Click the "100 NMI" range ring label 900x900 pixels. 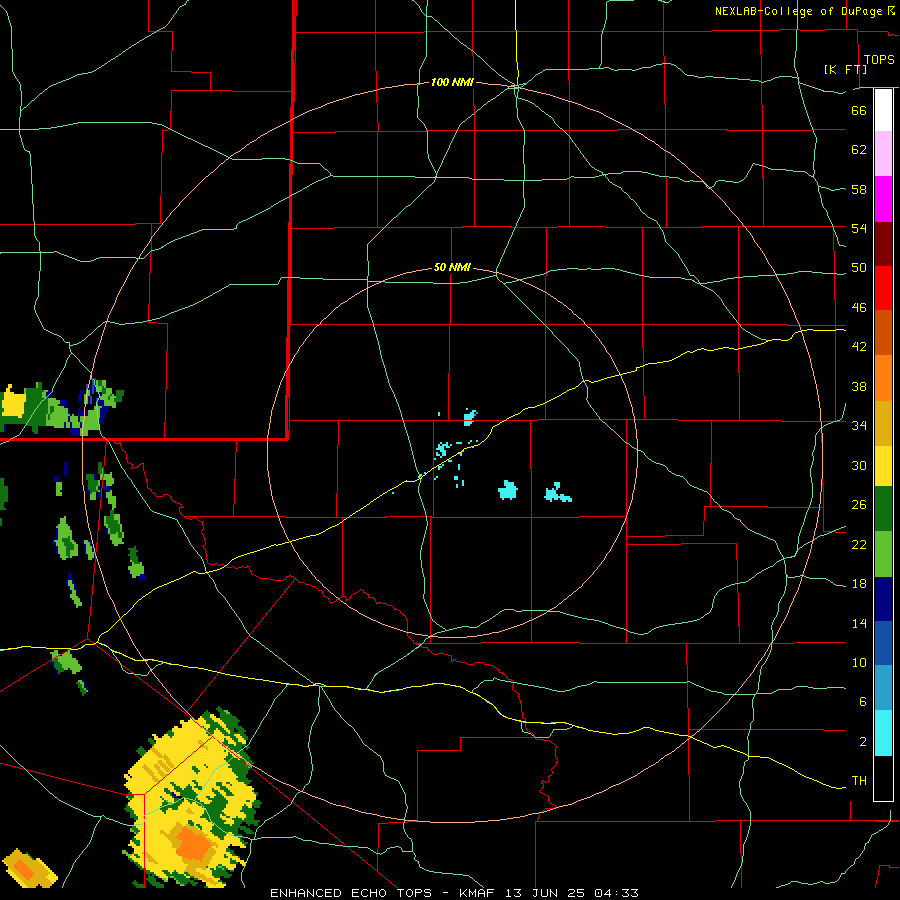pos(452,83)
